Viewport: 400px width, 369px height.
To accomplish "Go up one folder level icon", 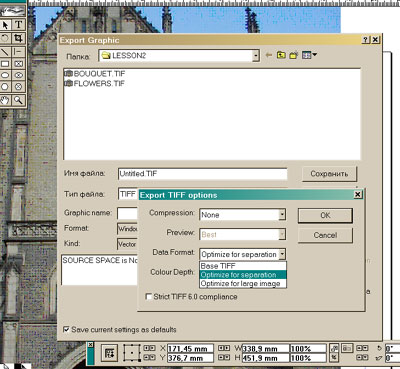I will point(281,55).
